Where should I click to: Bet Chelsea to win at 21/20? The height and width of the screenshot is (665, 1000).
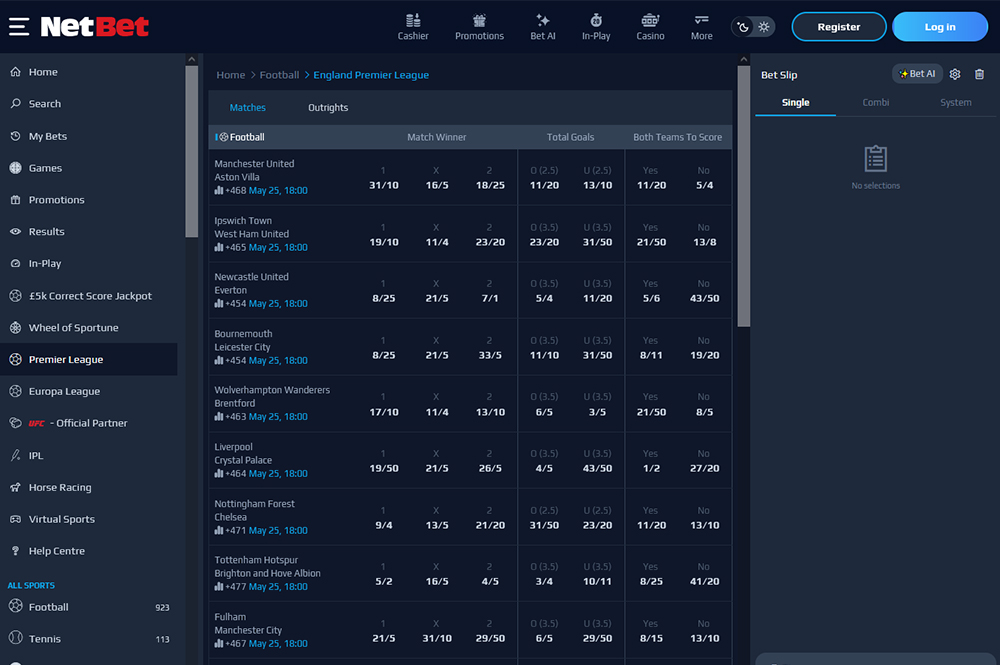[x=490, y=518]
